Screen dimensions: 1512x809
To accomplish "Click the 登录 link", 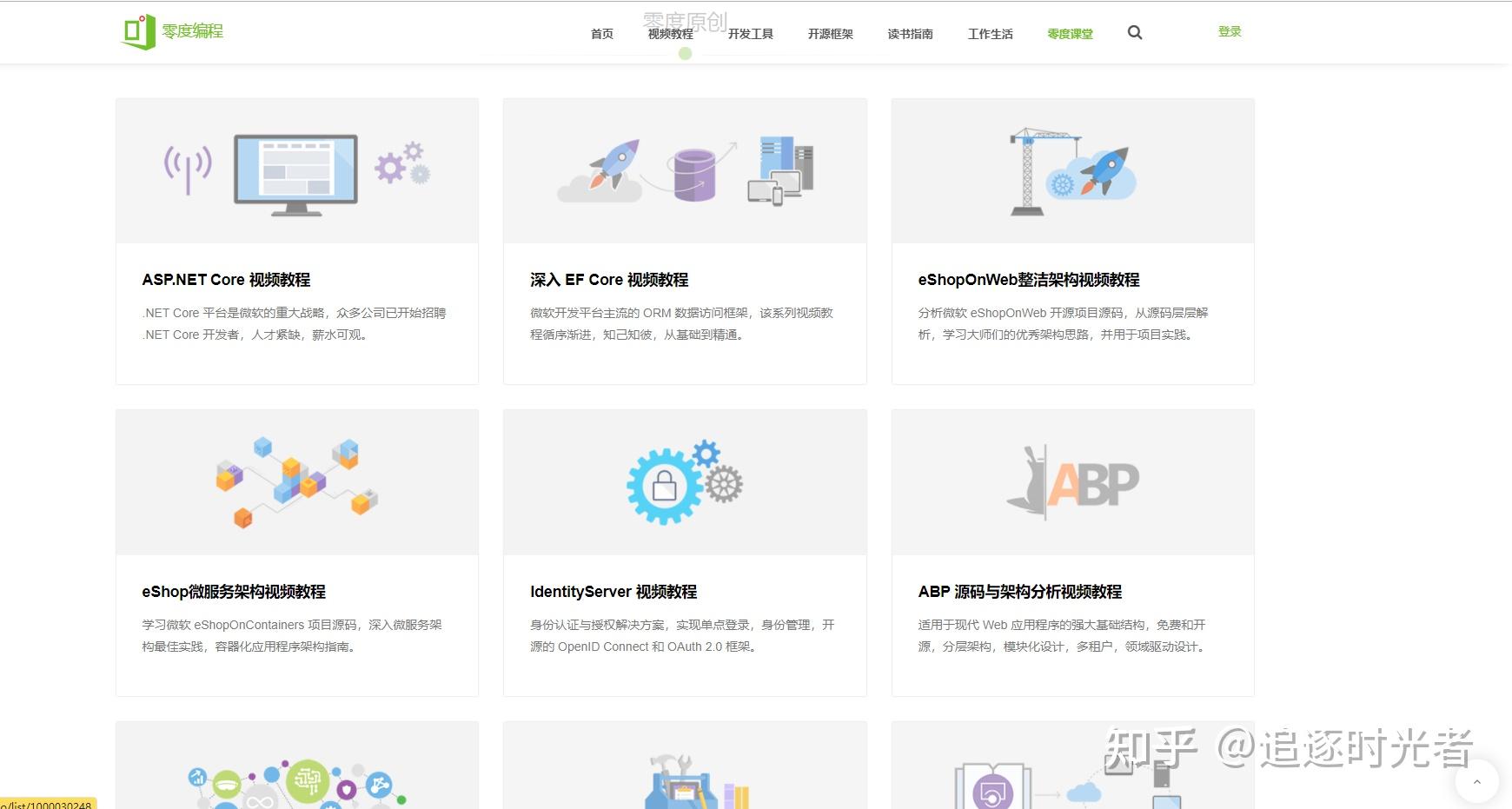I will click(x=1230, y=30).
